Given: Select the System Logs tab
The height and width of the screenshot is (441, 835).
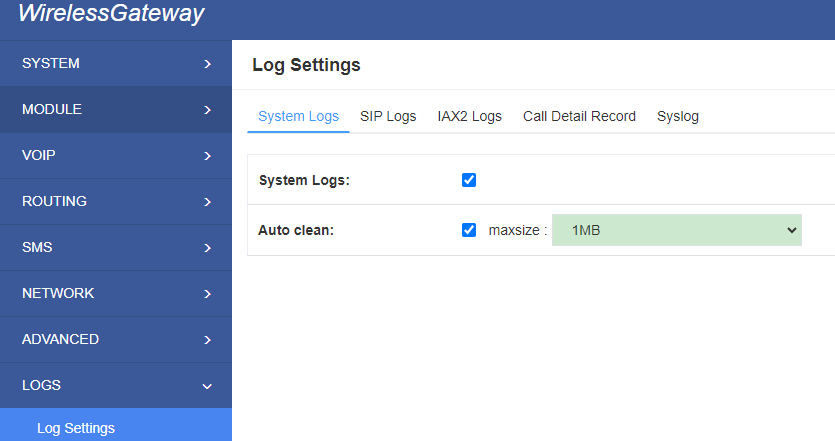Looking at the screenshot, I should [x=298, y=116].
